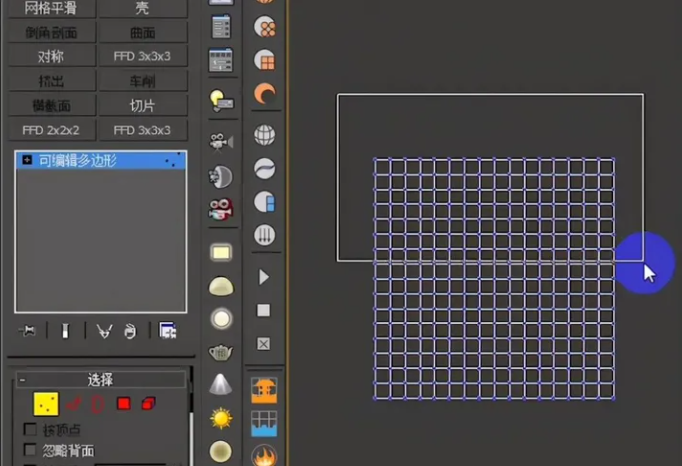Select Element sub-object mode icon
The image size is (682, 466).
tap(149, 404)
